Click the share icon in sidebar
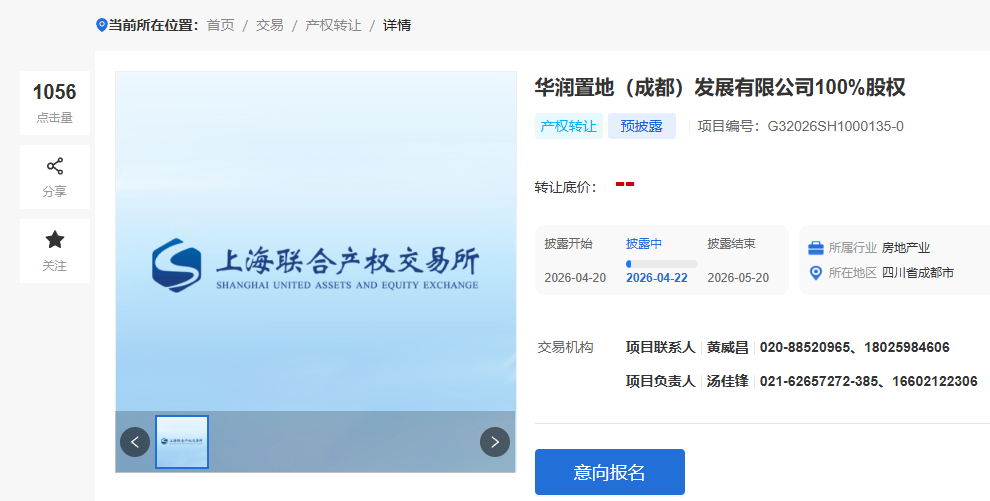This screenshot has height=501, width=990. [55, 166]
